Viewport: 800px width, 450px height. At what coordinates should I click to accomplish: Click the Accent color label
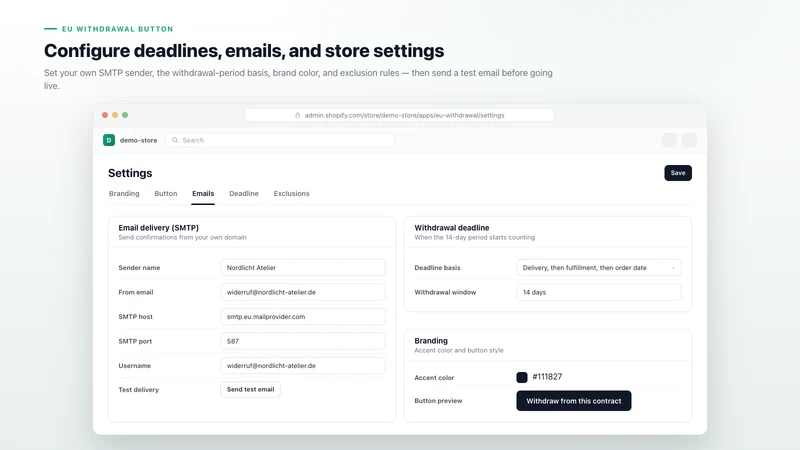(x=434, y=378)
